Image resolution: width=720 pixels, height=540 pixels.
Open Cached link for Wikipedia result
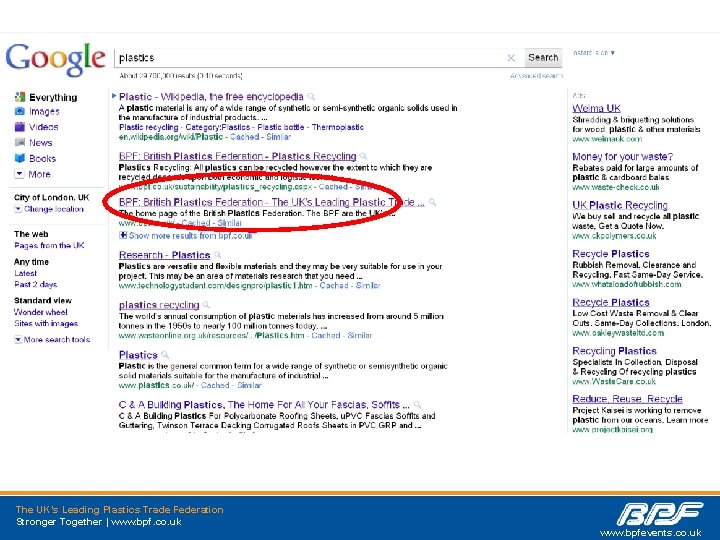pos(244,137)
